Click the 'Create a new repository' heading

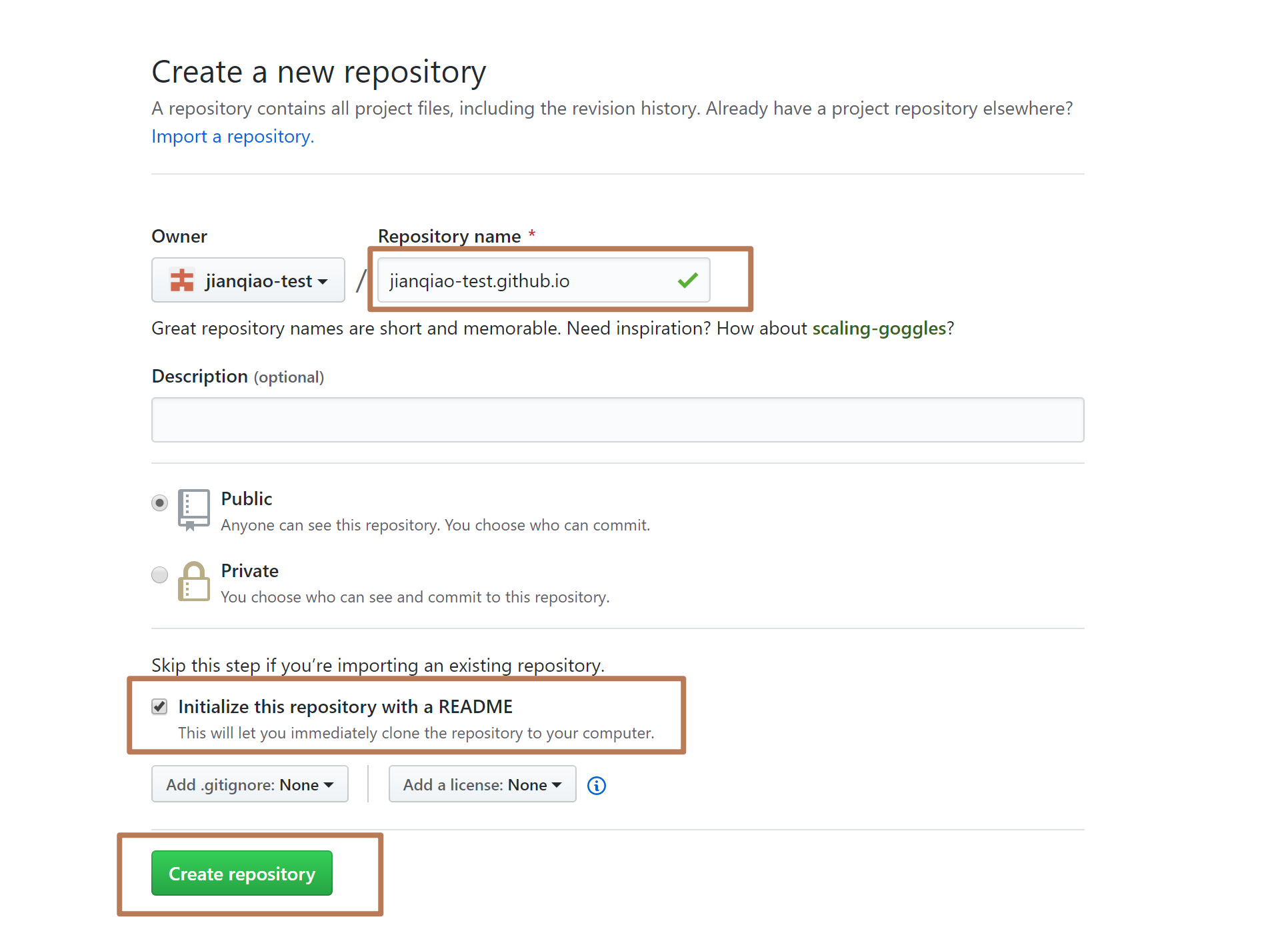coord(319,73)
